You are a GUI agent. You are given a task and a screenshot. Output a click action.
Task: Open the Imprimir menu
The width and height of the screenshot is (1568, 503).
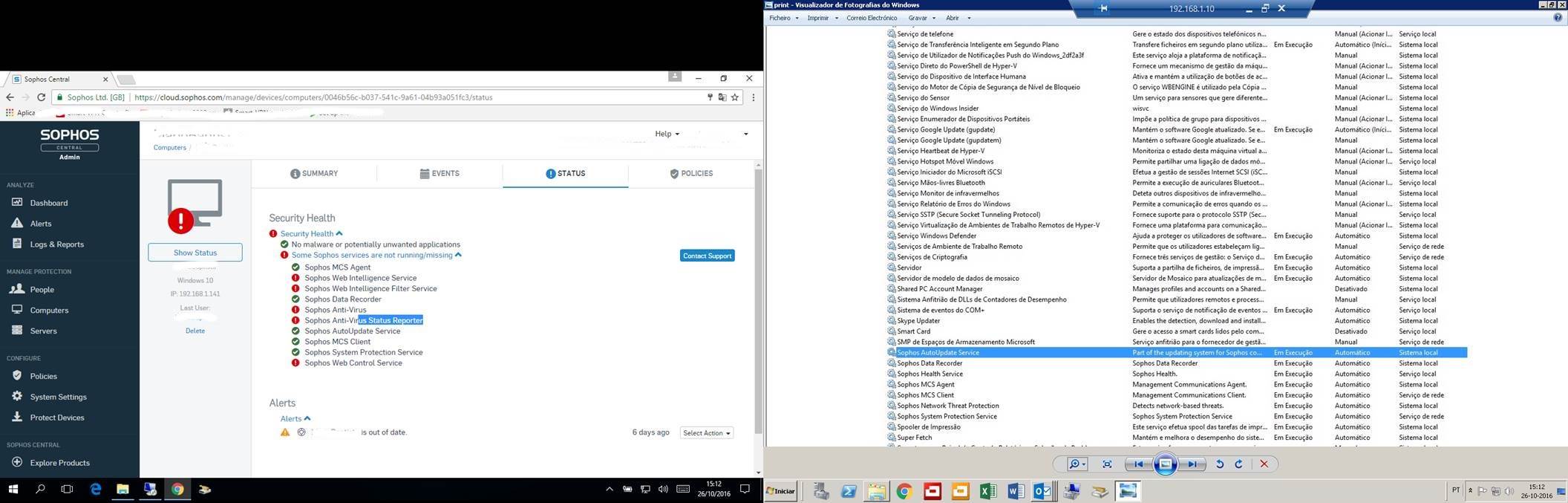822,18
